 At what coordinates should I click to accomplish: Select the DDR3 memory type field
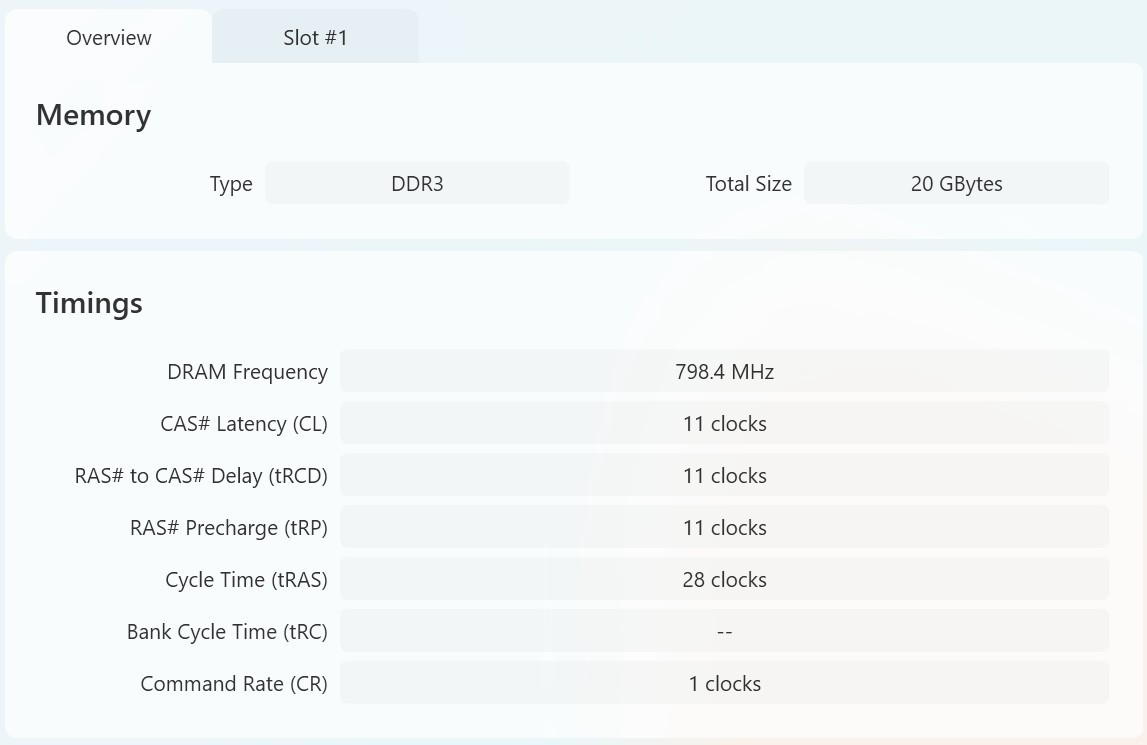tap(417, 183)
